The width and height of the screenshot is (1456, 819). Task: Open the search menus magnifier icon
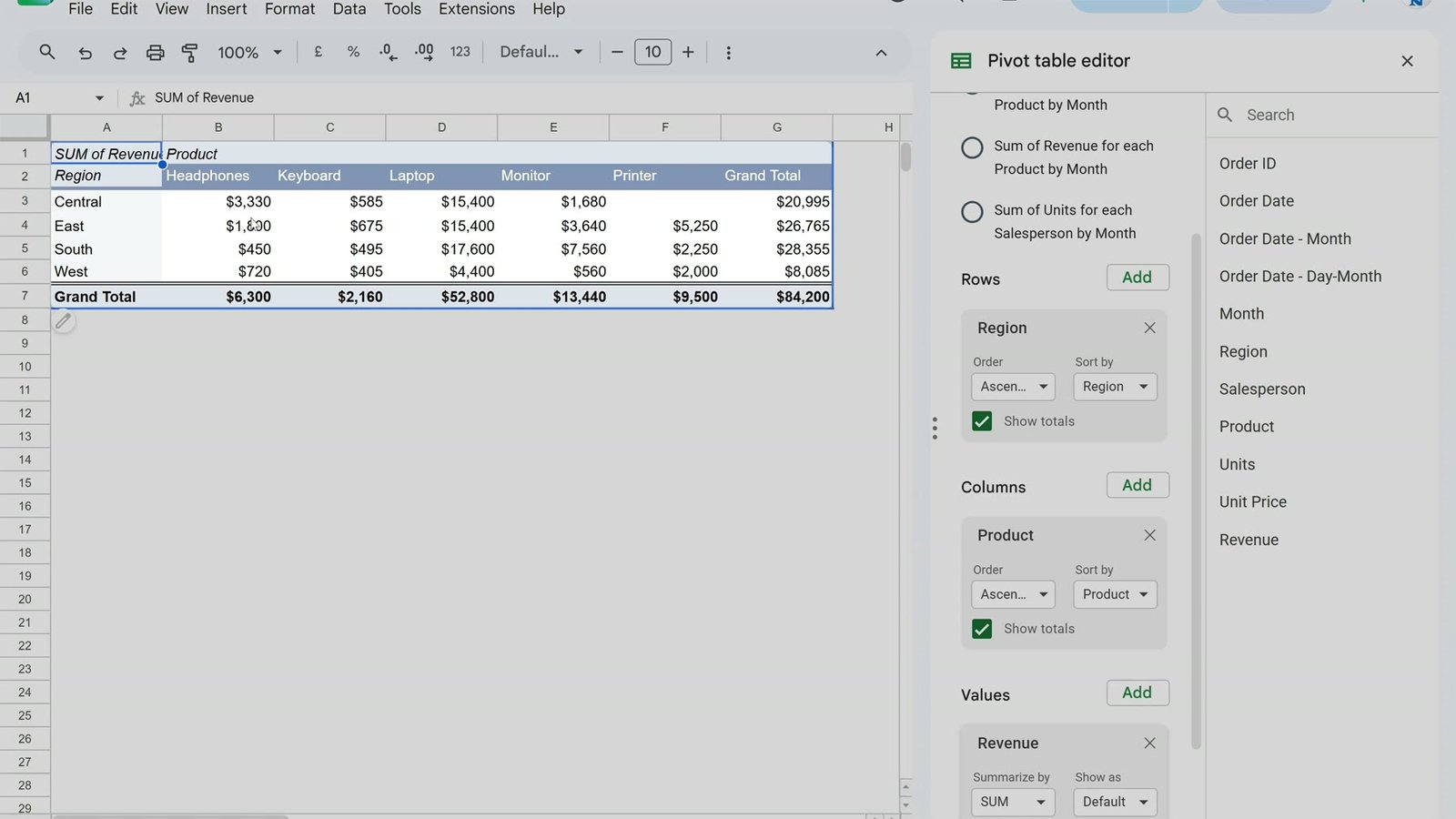47,52
